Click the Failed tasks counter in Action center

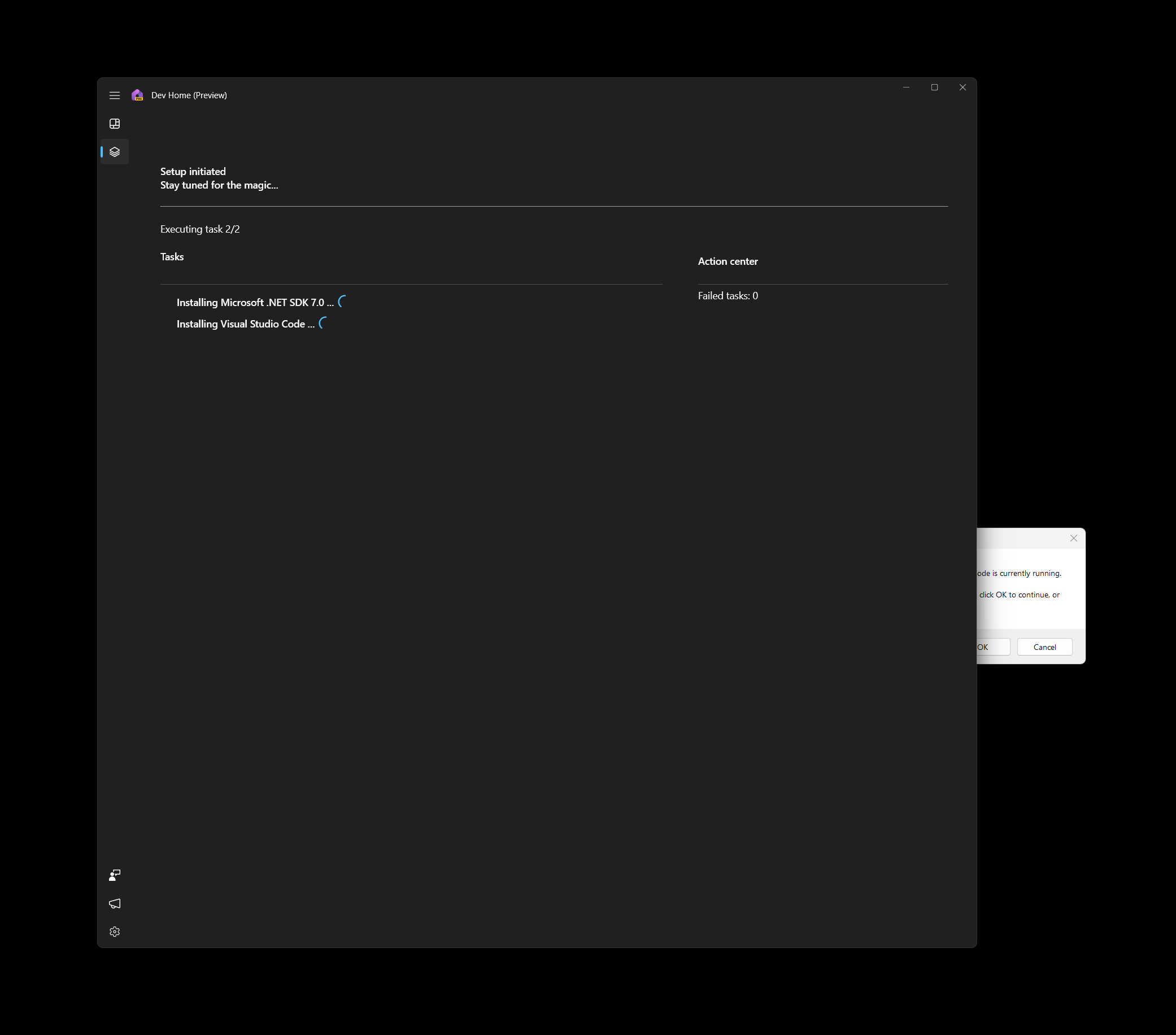[728, 295]
